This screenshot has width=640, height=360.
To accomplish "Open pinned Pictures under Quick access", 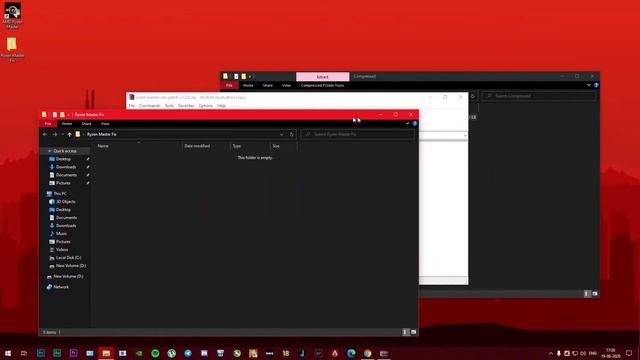I will [63, 183].
